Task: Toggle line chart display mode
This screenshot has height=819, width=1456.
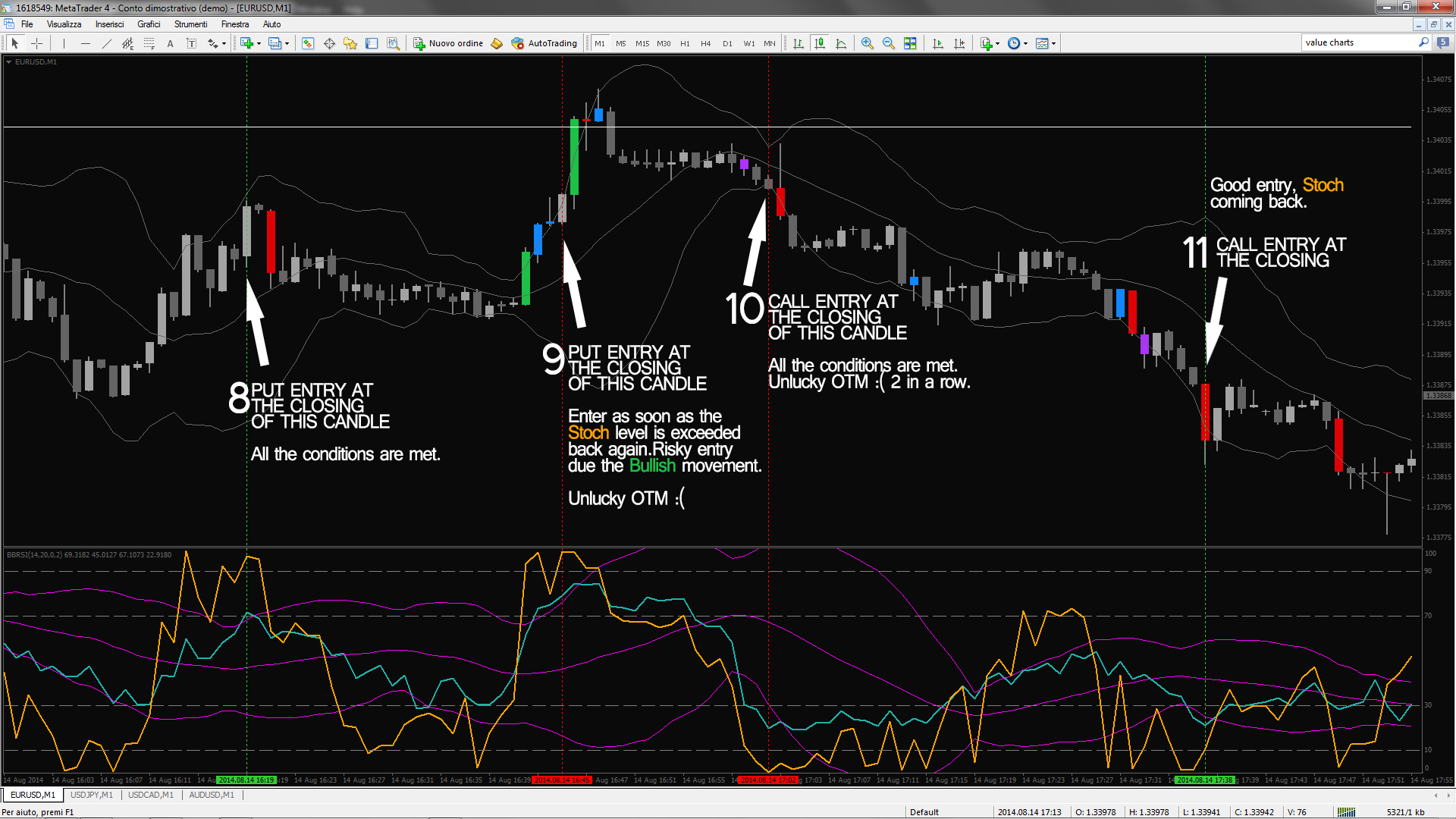Action: click(x=841, y=43)
